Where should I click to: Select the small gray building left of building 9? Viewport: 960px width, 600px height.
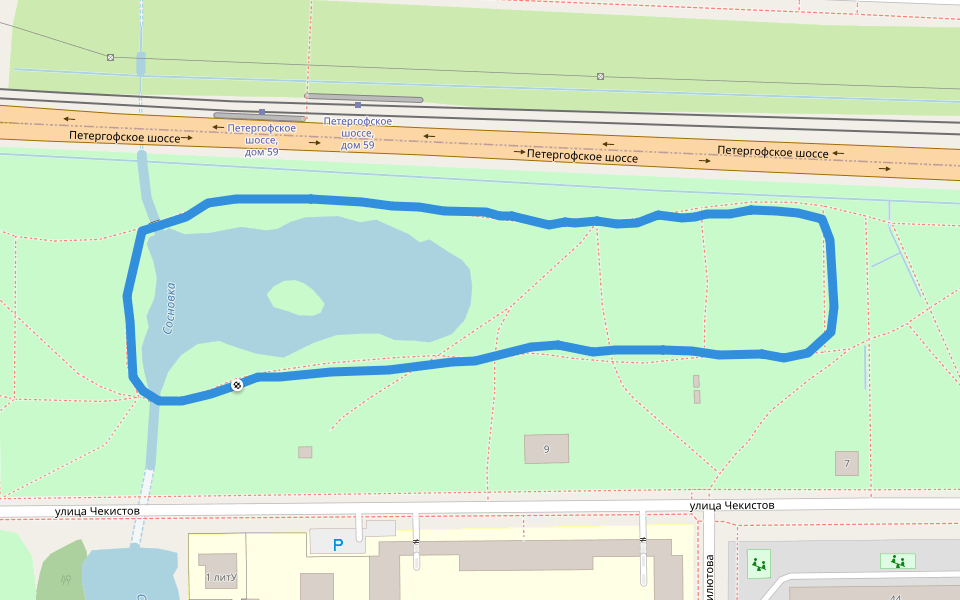[x=305, y=452]
